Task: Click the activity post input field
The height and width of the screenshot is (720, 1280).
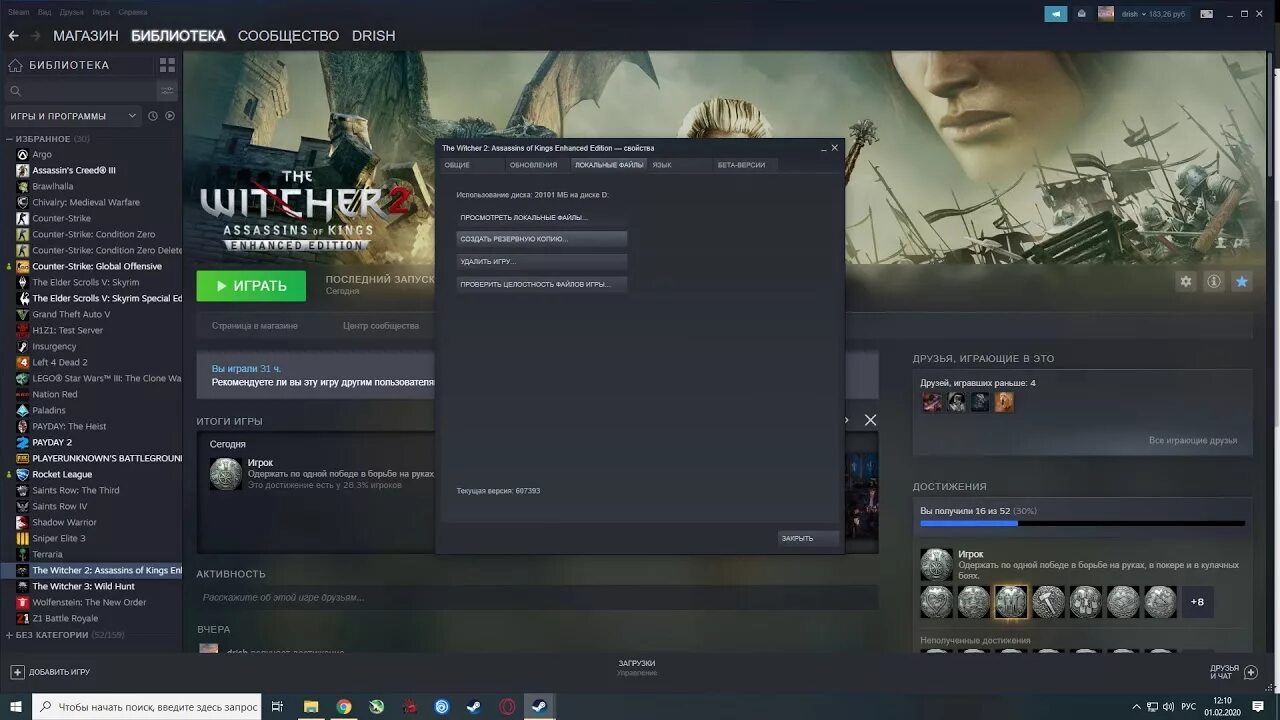Action: (537, 598)
